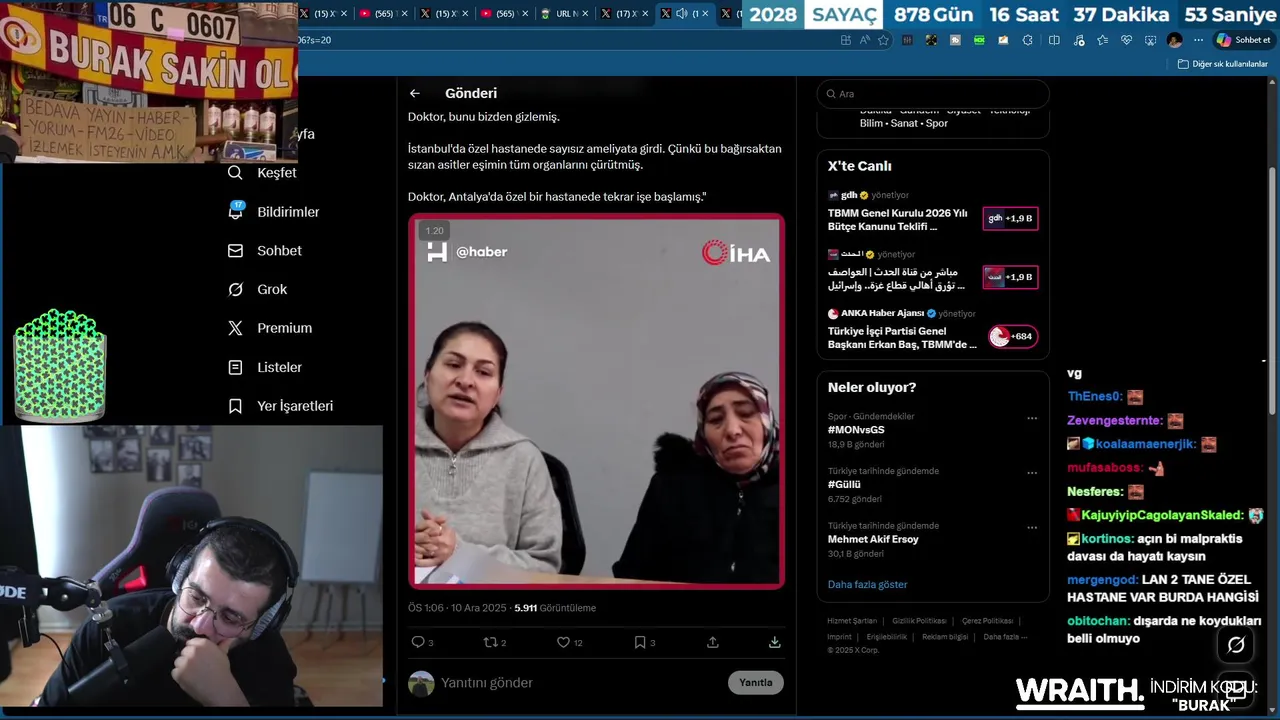Share the post with the share icon
Screen dimensions: 1280x720
coord(713,642)
